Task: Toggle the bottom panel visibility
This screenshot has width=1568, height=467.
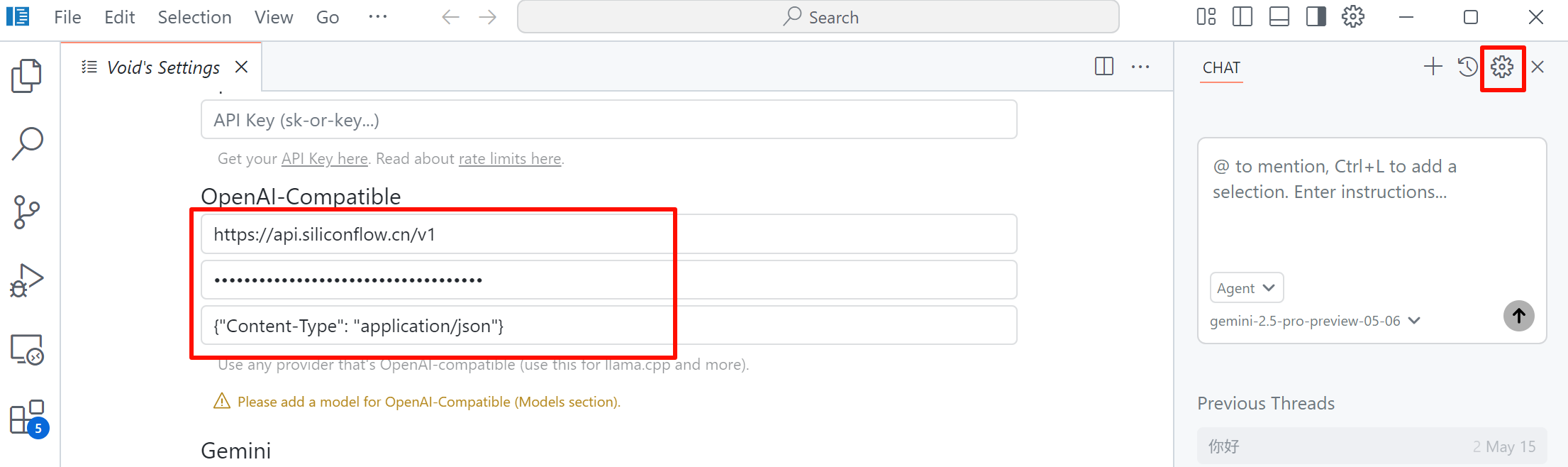Action: coord(1279,17)
